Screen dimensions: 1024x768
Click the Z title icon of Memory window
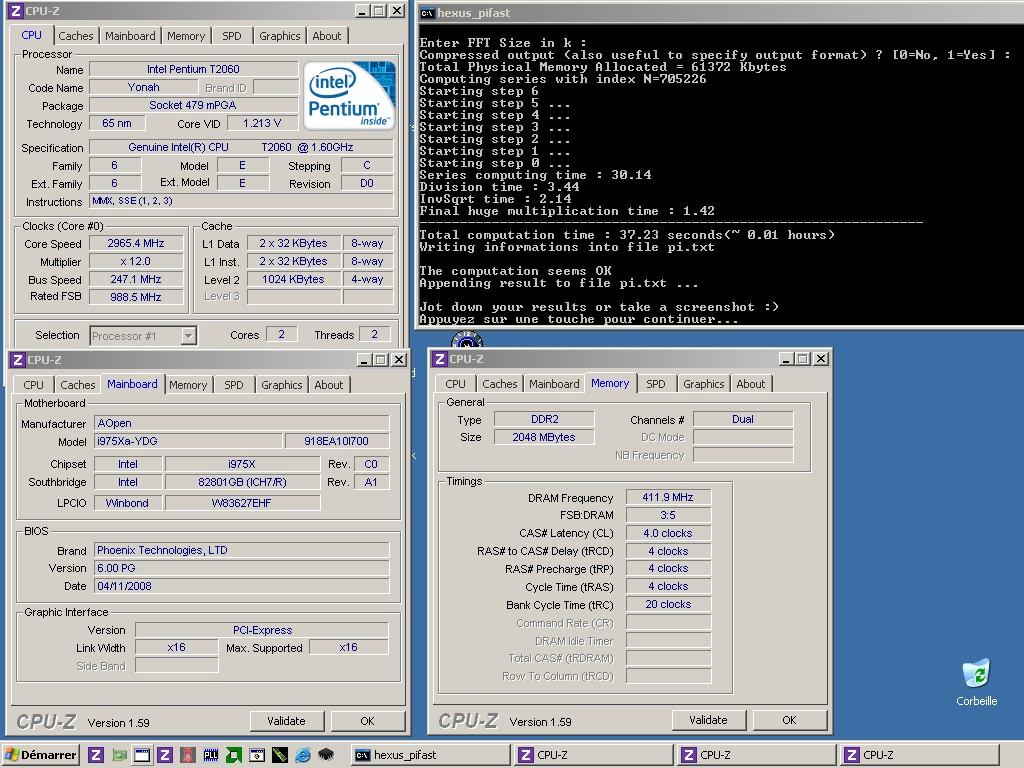440,359
